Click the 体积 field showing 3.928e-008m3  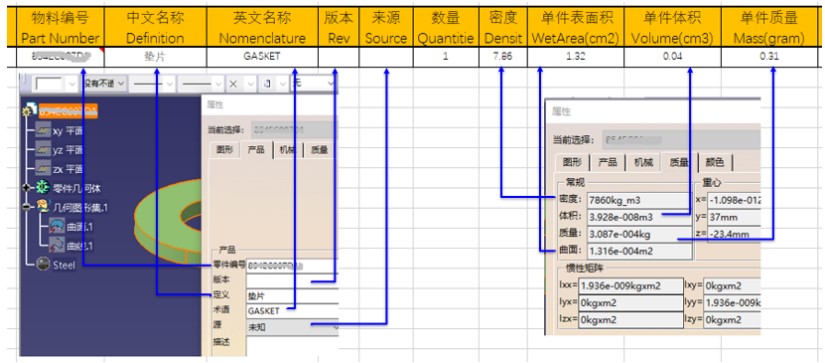tap(639, 217)
